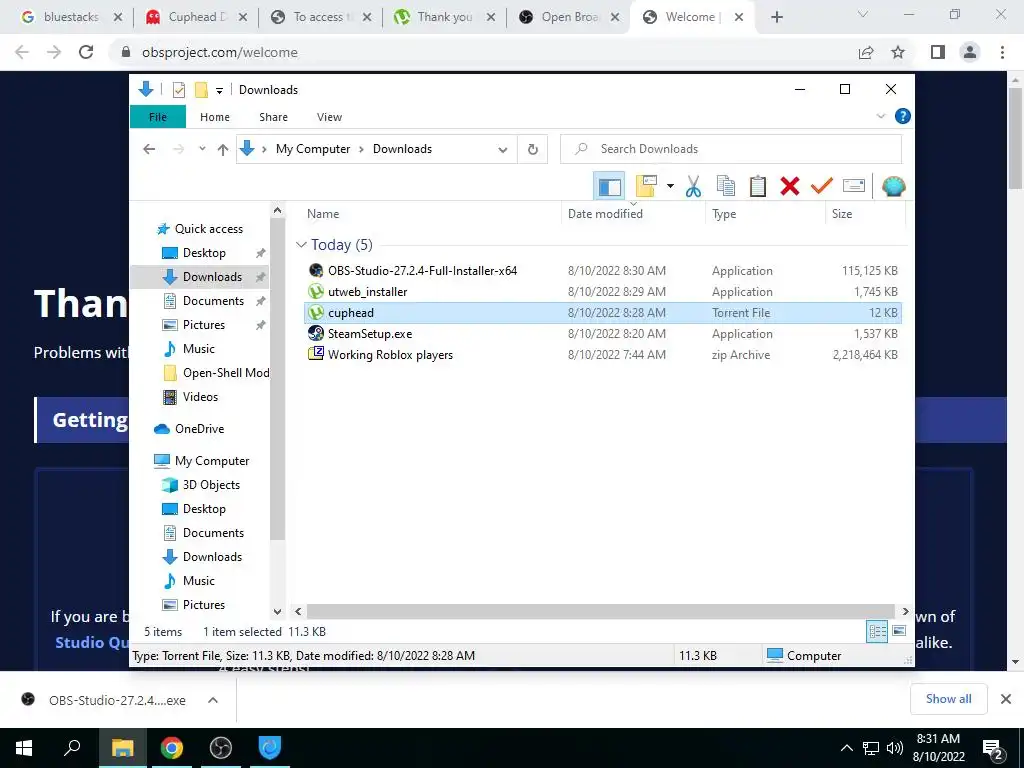Click the orange checkmark Properties icon
Viewport: 1024px width, 768px height.
822,185
